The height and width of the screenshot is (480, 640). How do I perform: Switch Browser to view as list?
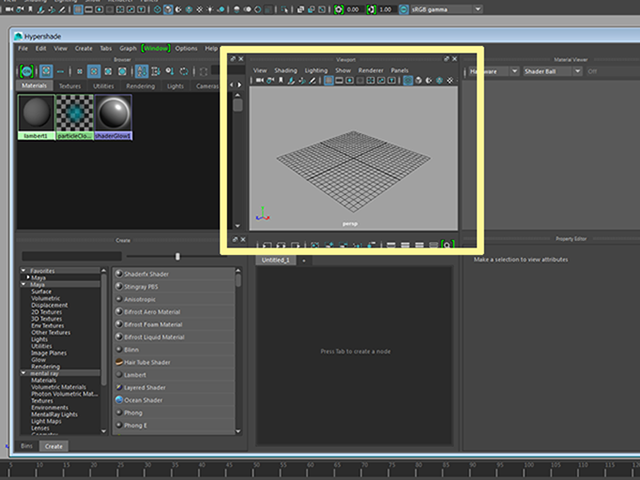tap(60, 71)
